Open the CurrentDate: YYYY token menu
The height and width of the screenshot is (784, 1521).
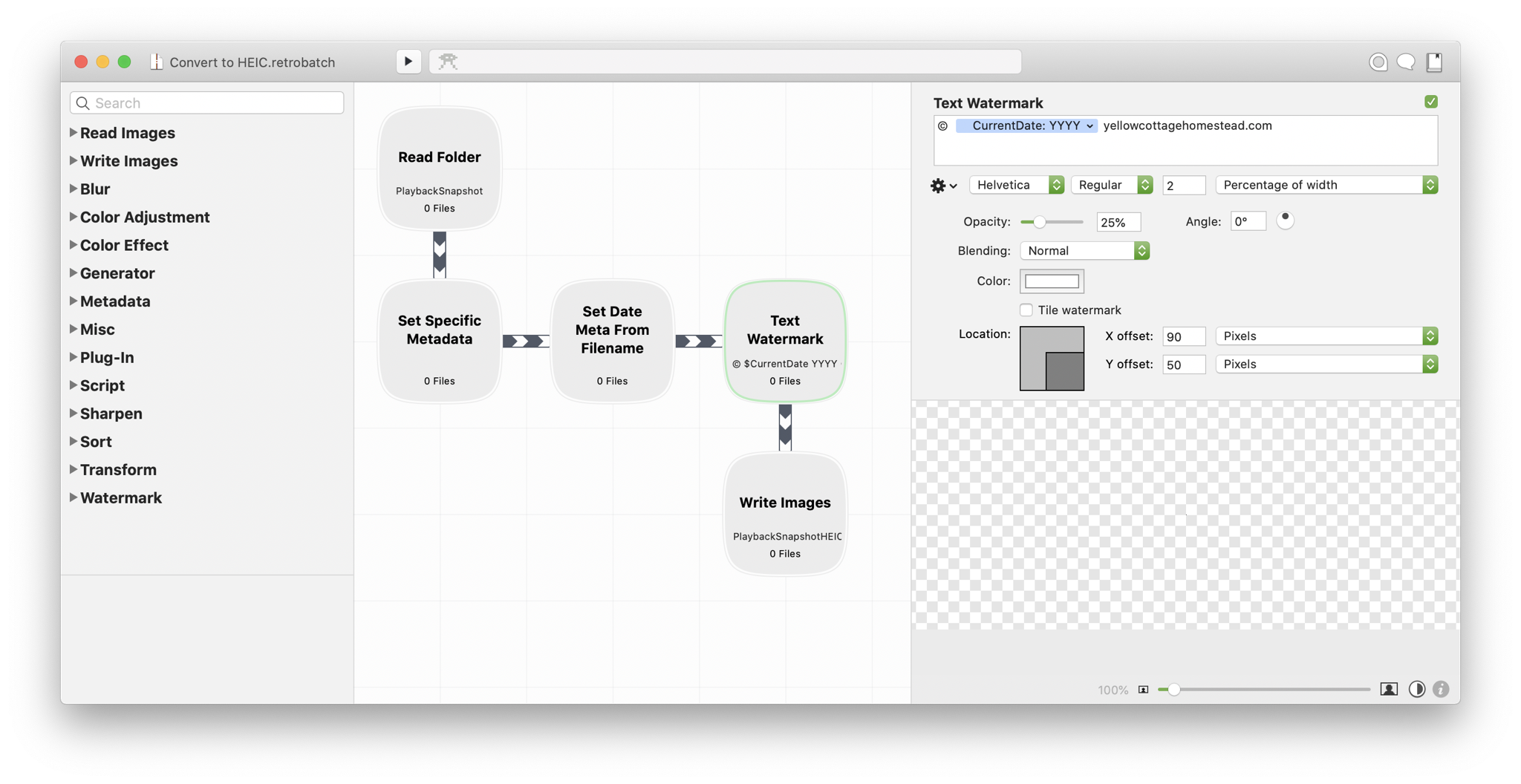pyautogui.click(x=1026, y=125)
